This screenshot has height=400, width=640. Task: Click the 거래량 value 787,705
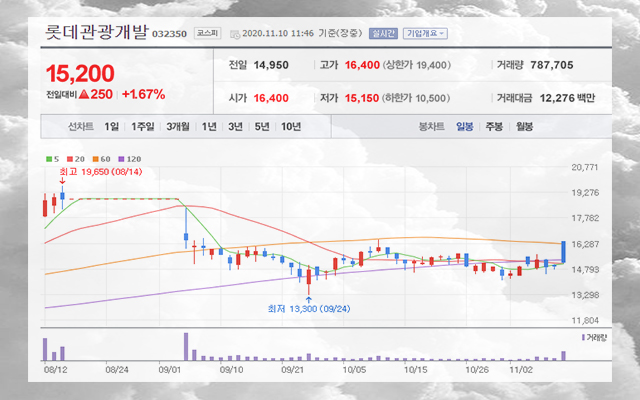coord(551,65)
